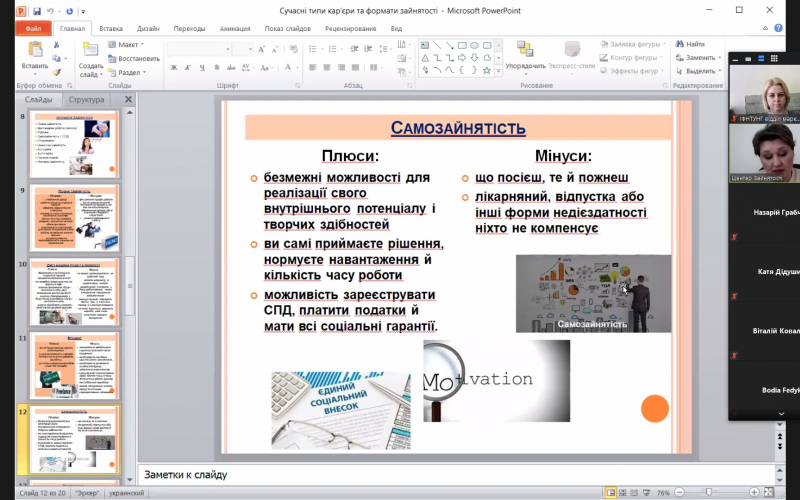Increase the list indent level

coord(368,49)
